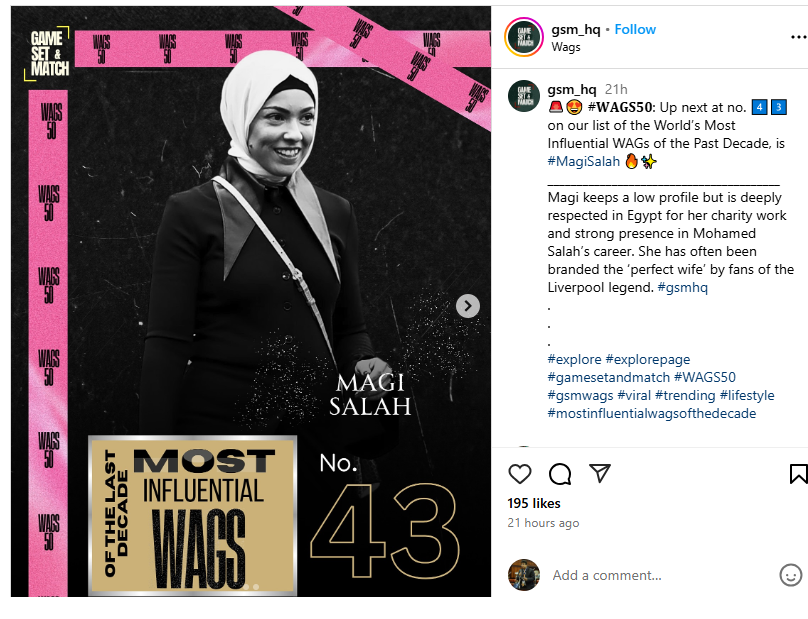The image size is (808, 619).
Task: Open the three-dot more options menu
Action: (x=798, y=37)
